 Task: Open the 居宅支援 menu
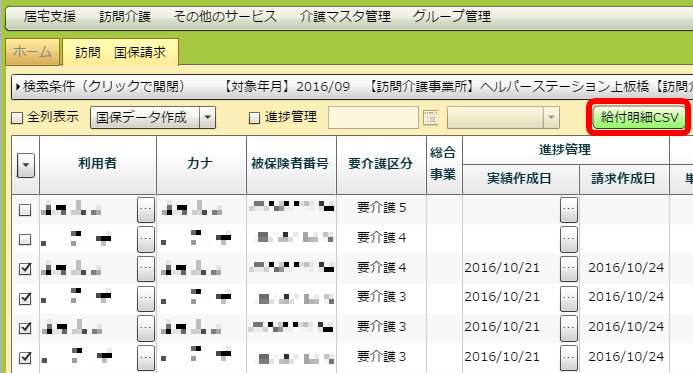[x=50, y=17]
